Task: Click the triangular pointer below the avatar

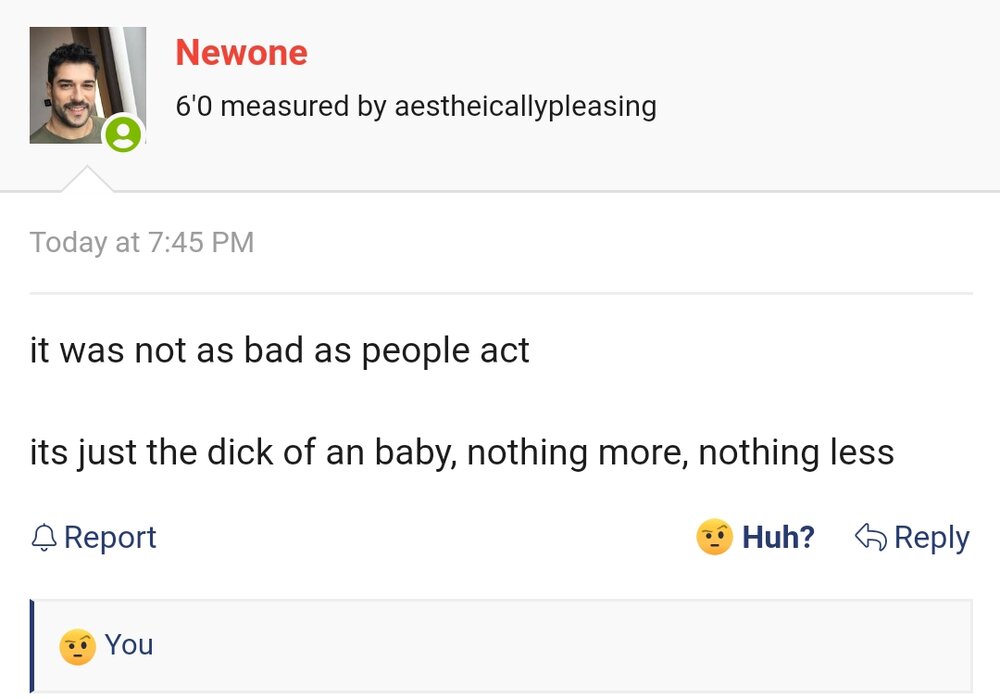Action: click(87, 180)
